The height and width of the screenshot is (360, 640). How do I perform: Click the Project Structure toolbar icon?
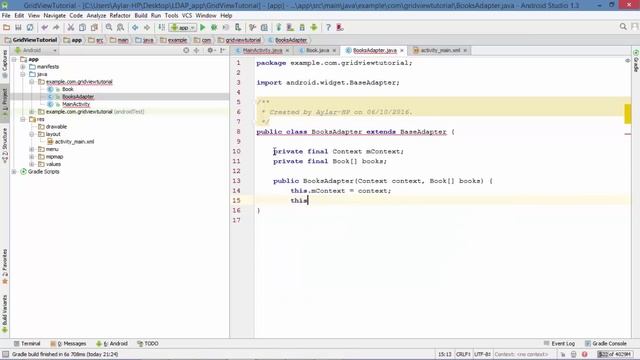(x=264, y=27)
